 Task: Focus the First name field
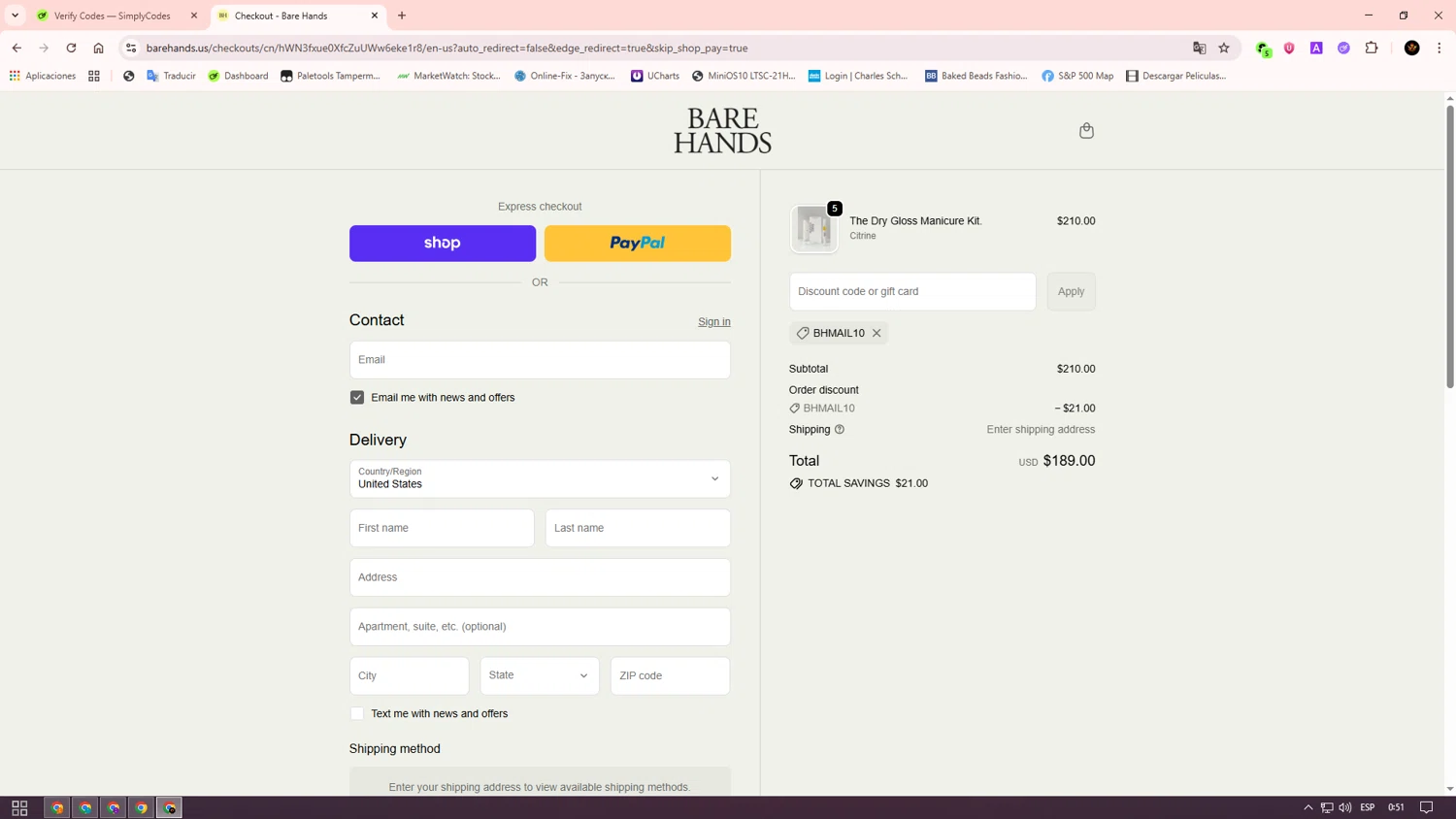pyautogui.click(x=442, y=528)
